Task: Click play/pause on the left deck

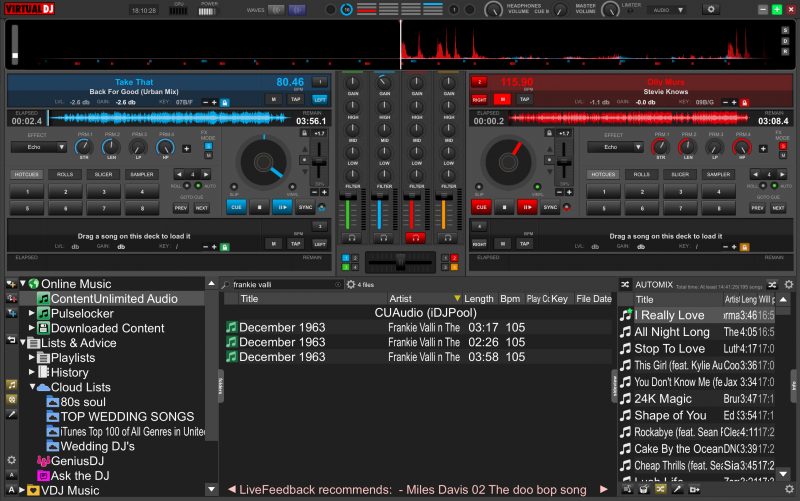Action: [282, 207]
